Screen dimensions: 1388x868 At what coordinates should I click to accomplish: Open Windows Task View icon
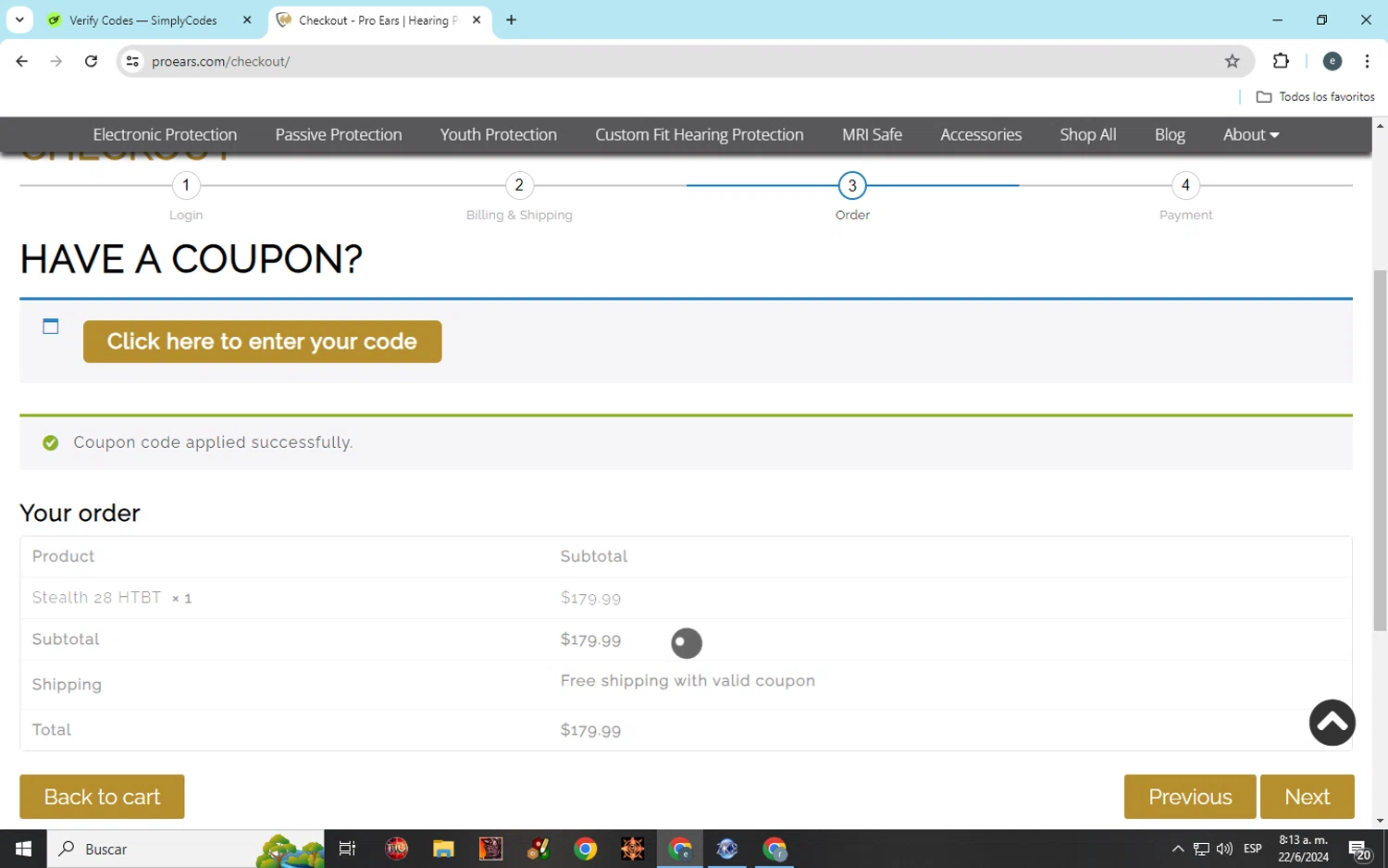[348, 849]
